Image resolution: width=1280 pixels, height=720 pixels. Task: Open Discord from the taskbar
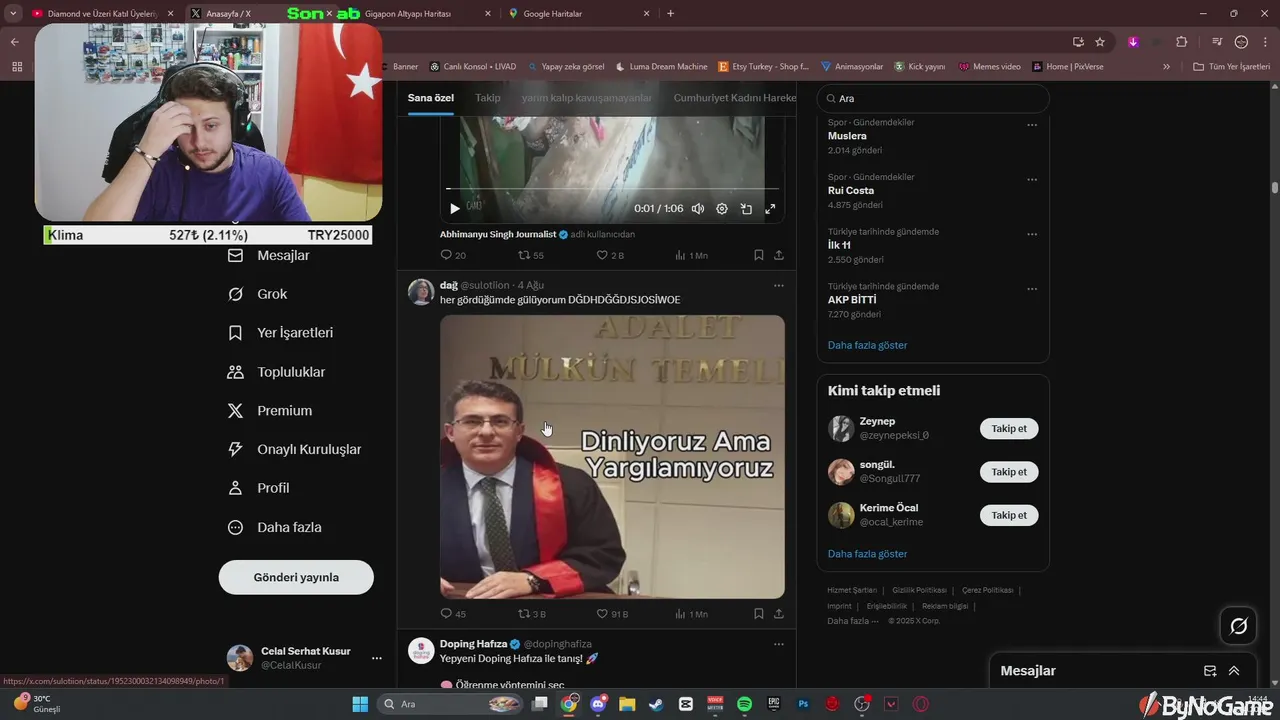pos(598,704)
